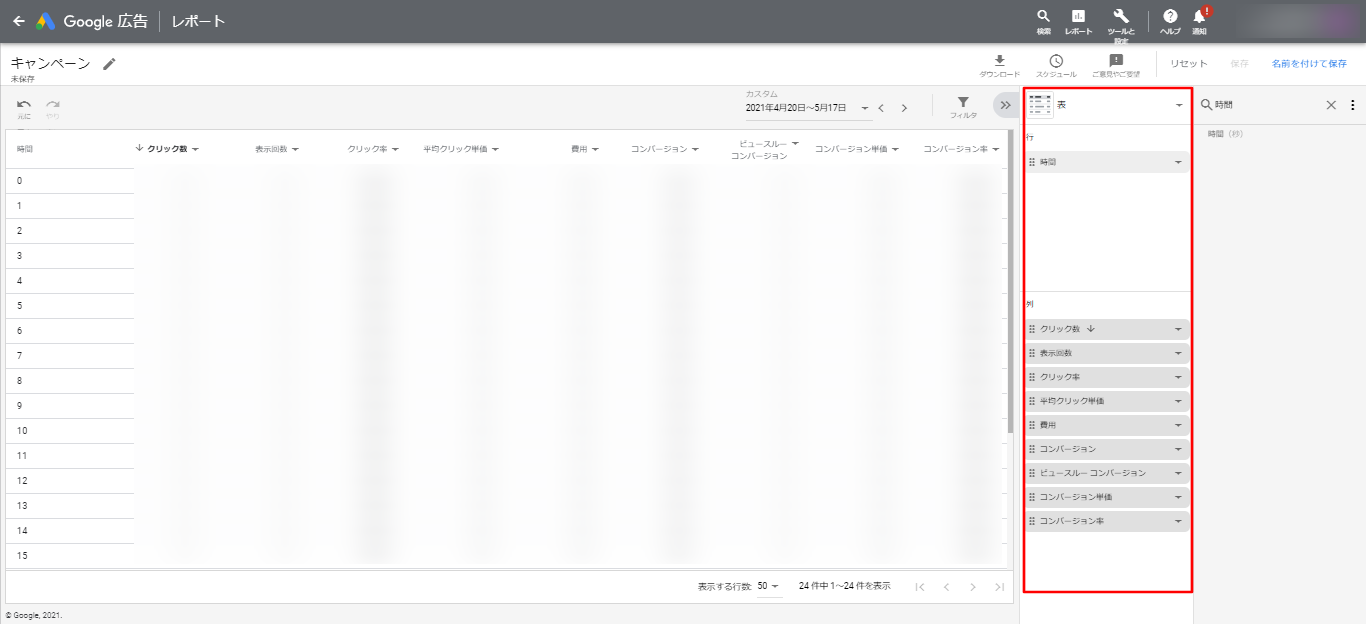The image size is (1366, 624).
Task: Open the Help icon
Action: [x=1170, y=21]
